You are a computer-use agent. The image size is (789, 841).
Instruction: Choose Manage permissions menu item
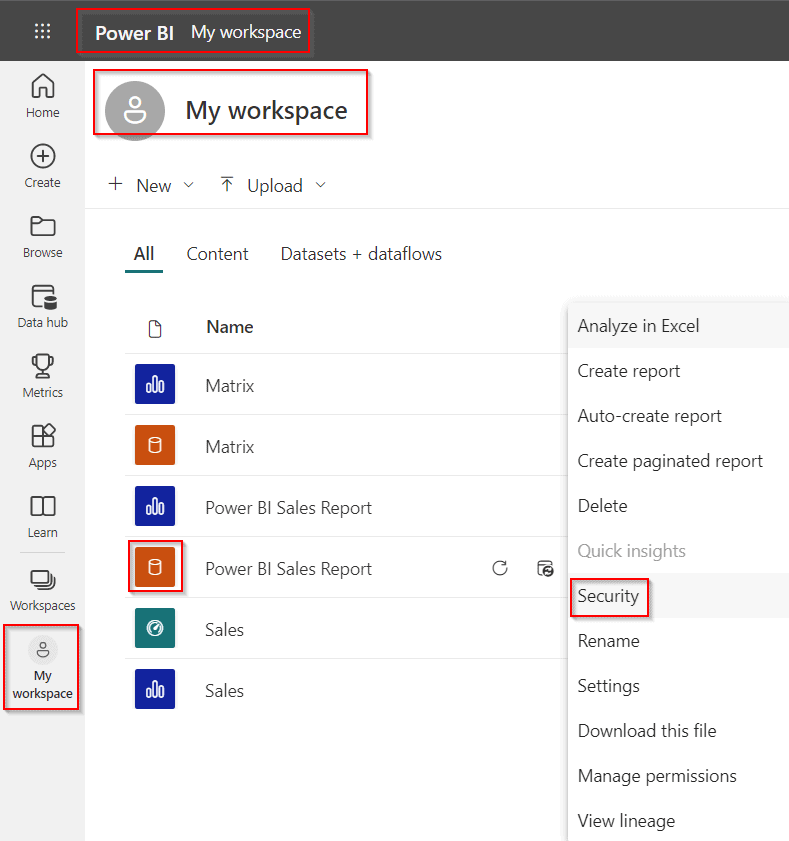(x=678, y=776)
